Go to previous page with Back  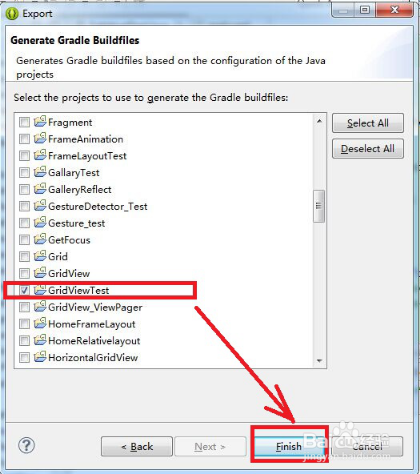pyautogui.click(x=137, y=446)
